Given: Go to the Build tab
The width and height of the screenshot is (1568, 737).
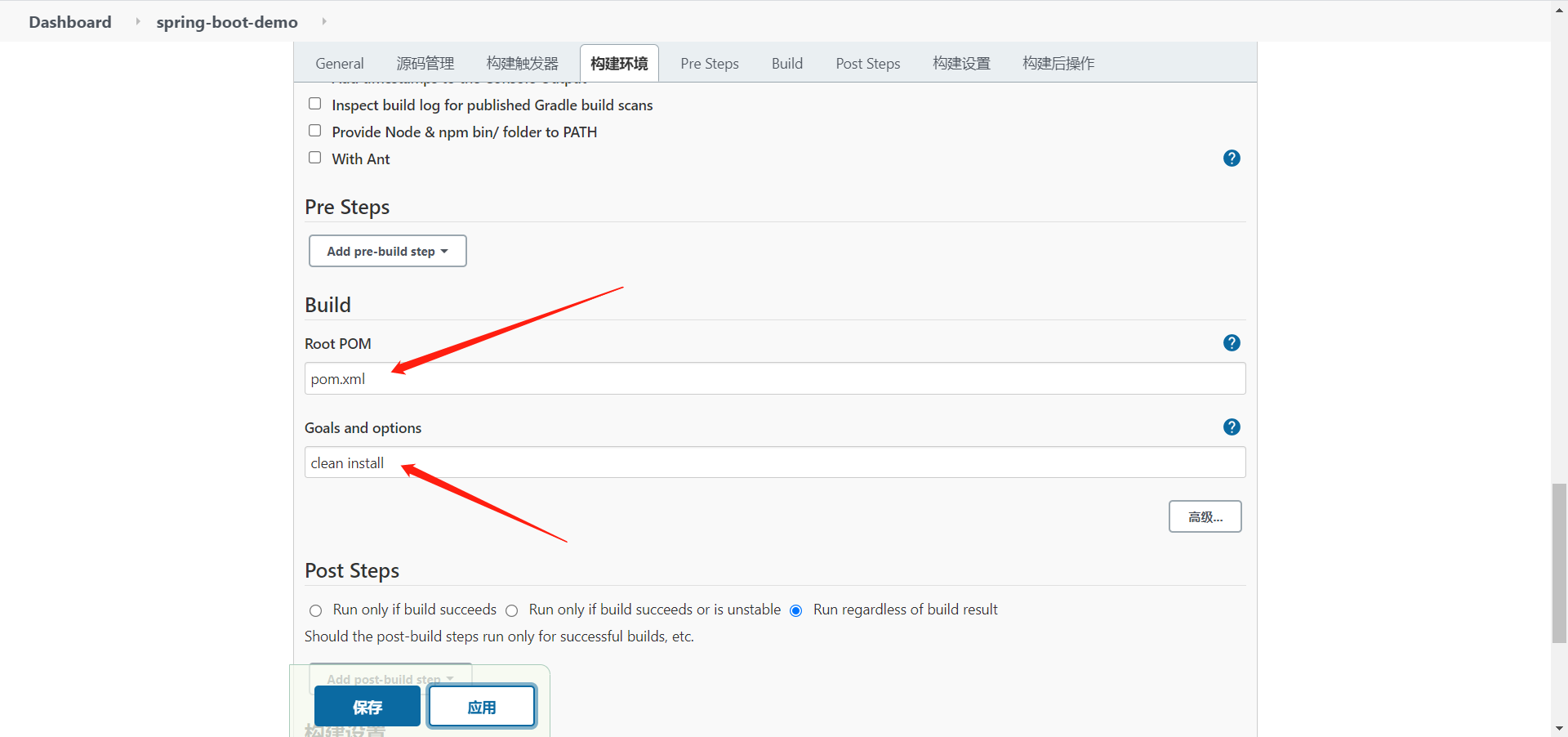Looking at the screenshot, I should (x=787, y=64).
